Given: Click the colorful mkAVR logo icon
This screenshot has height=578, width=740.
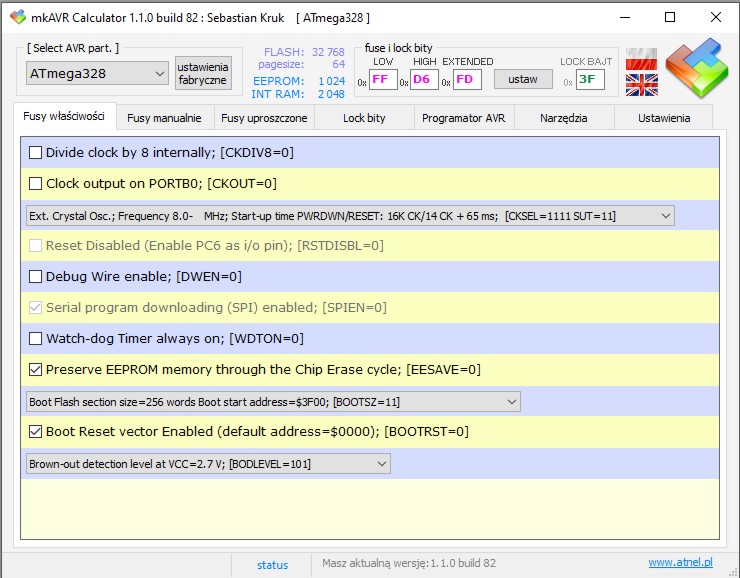Looking at the screenshot, I should 696,70.
